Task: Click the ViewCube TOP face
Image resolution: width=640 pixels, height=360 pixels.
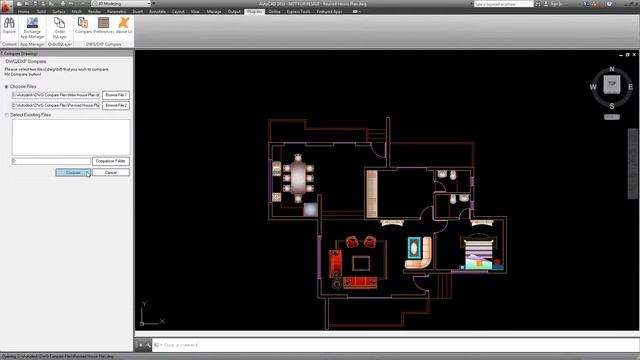Action: click(612, 84)
